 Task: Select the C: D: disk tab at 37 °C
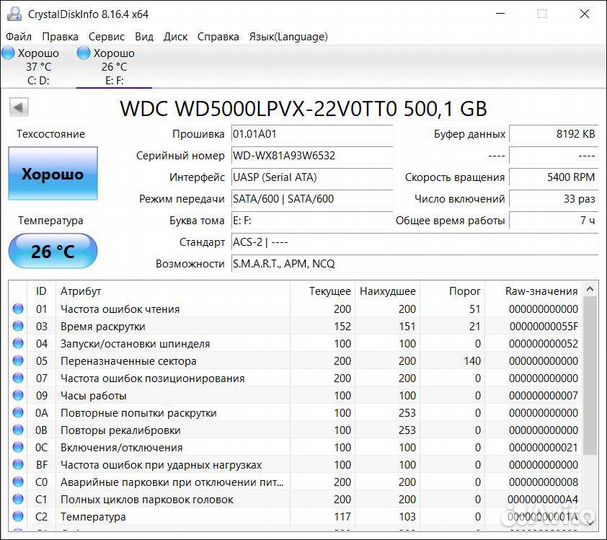pyautogui.click(x=38, y=67)
